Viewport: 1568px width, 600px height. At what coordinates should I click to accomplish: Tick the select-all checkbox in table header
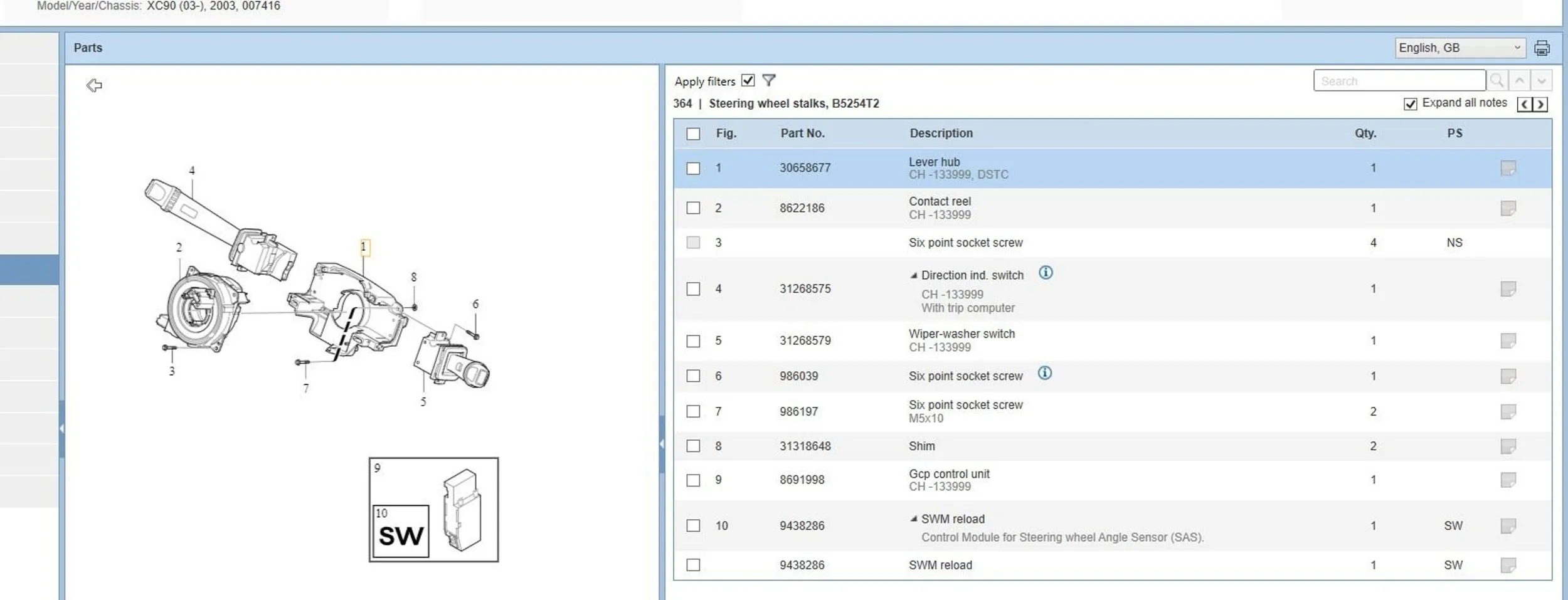(x=693, y=134)
